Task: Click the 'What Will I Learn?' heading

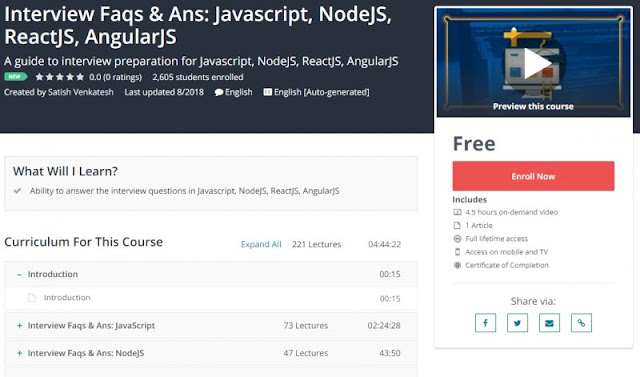Action: (65, 171)
